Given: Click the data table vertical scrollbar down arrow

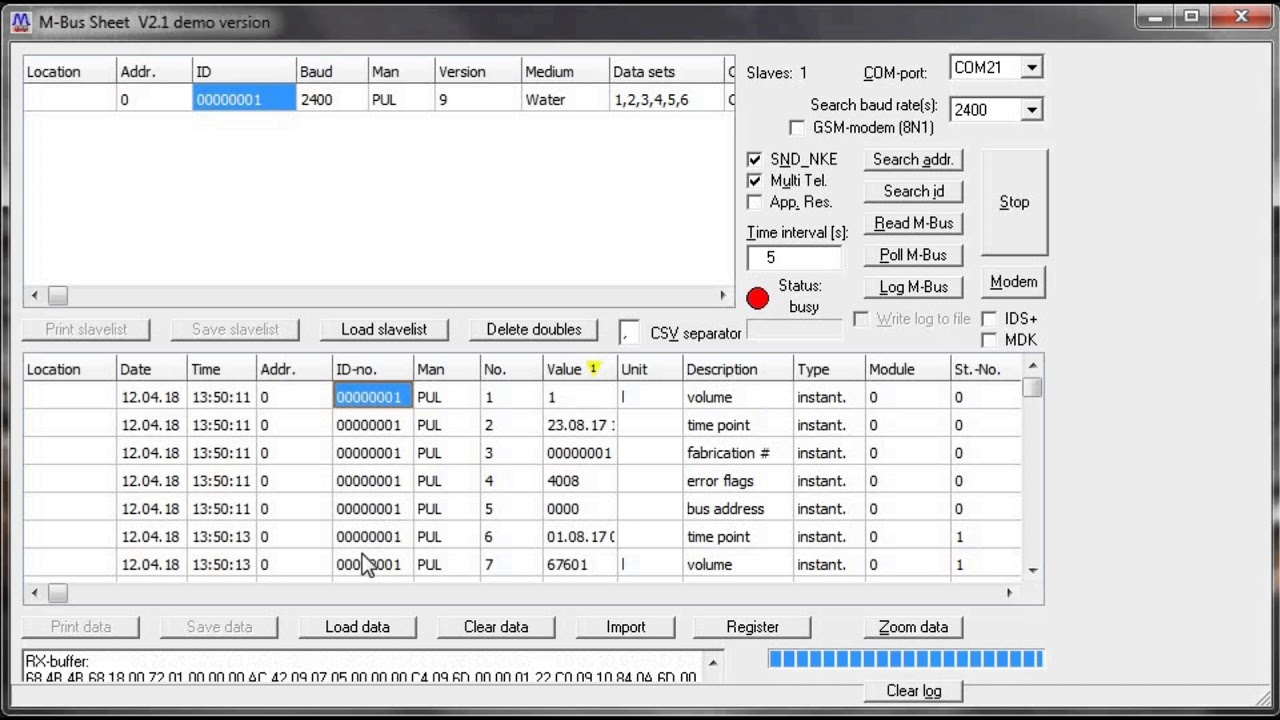Looking at the screenshot, I should pyautogui.click(x=1033, y=570).
